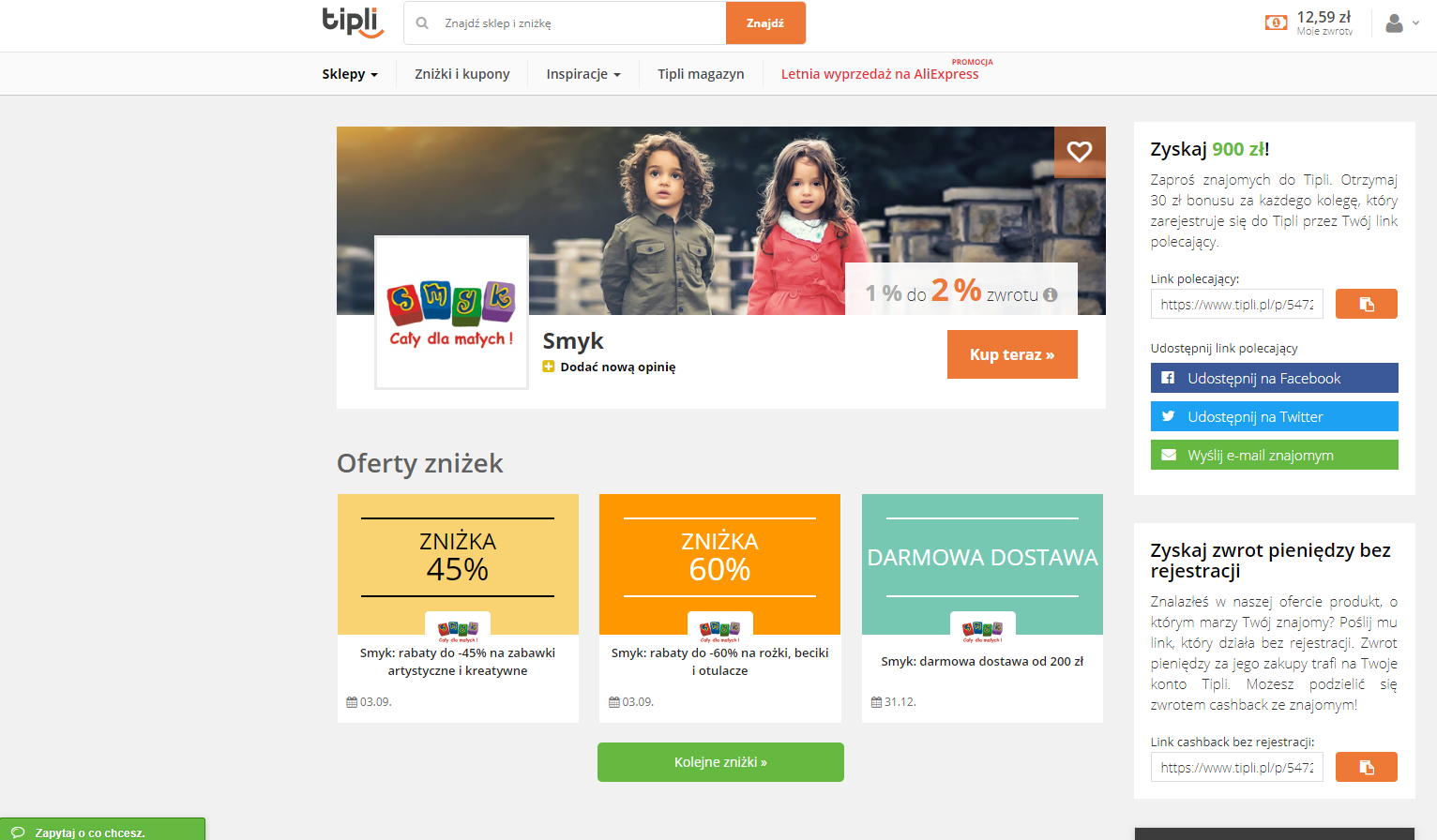Image resolution: width=1437 pixels, height=840 pixels.
Task: Click the info icon next to zwrotu
Action: 1051,294
